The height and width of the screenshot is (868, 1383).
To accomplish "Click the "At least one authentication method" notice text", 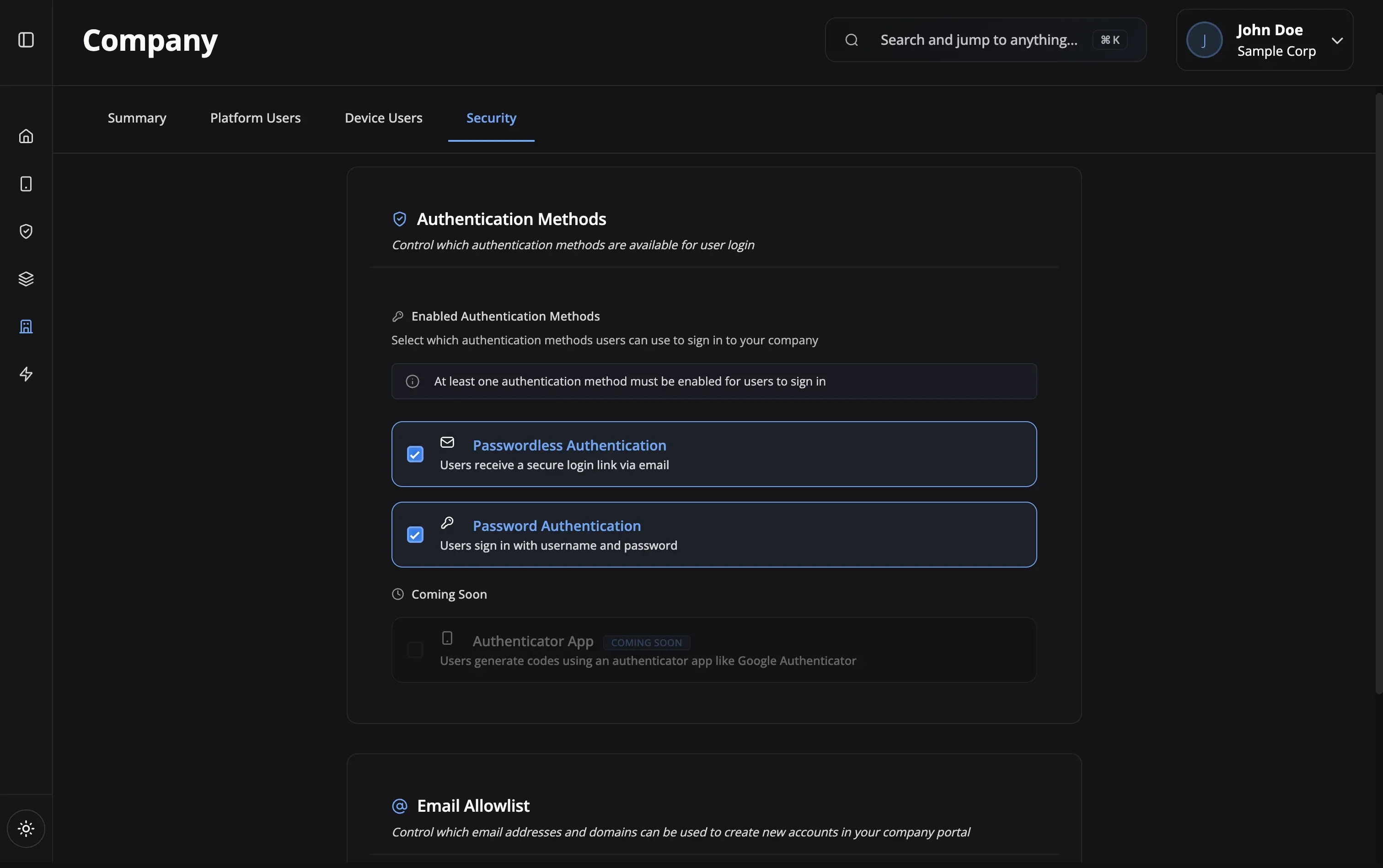I will pos(630,381).
